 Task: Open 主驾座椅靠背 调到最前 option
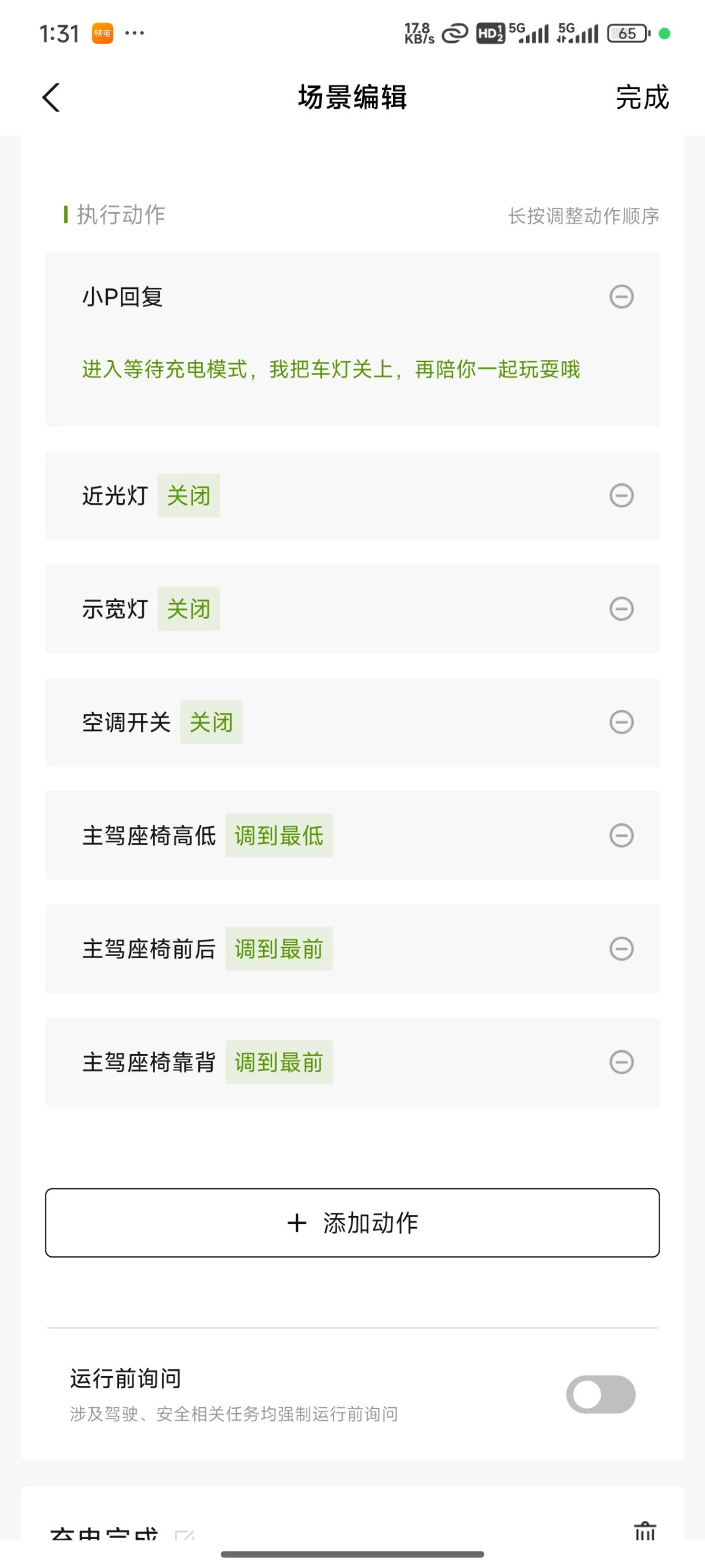279,1062
